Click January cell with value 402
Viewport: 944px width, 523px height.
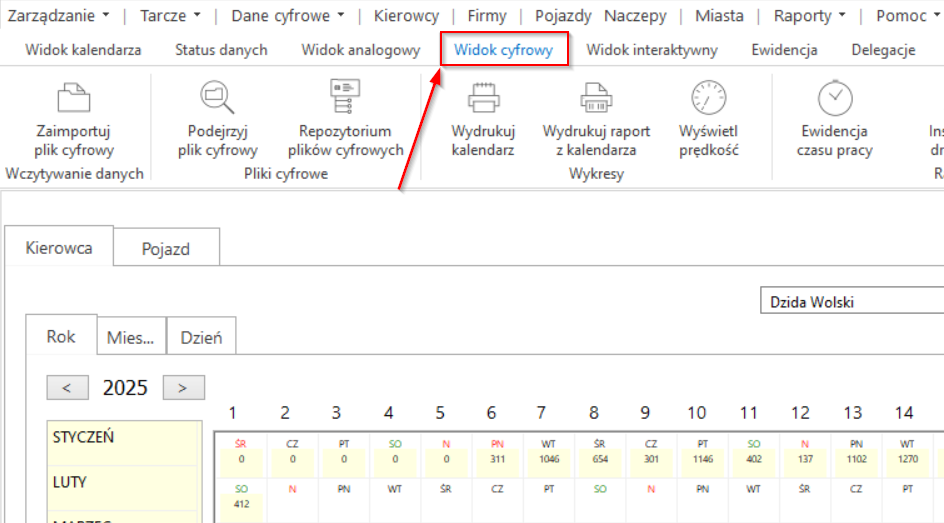pyautogui.click(x=754, y=456)
